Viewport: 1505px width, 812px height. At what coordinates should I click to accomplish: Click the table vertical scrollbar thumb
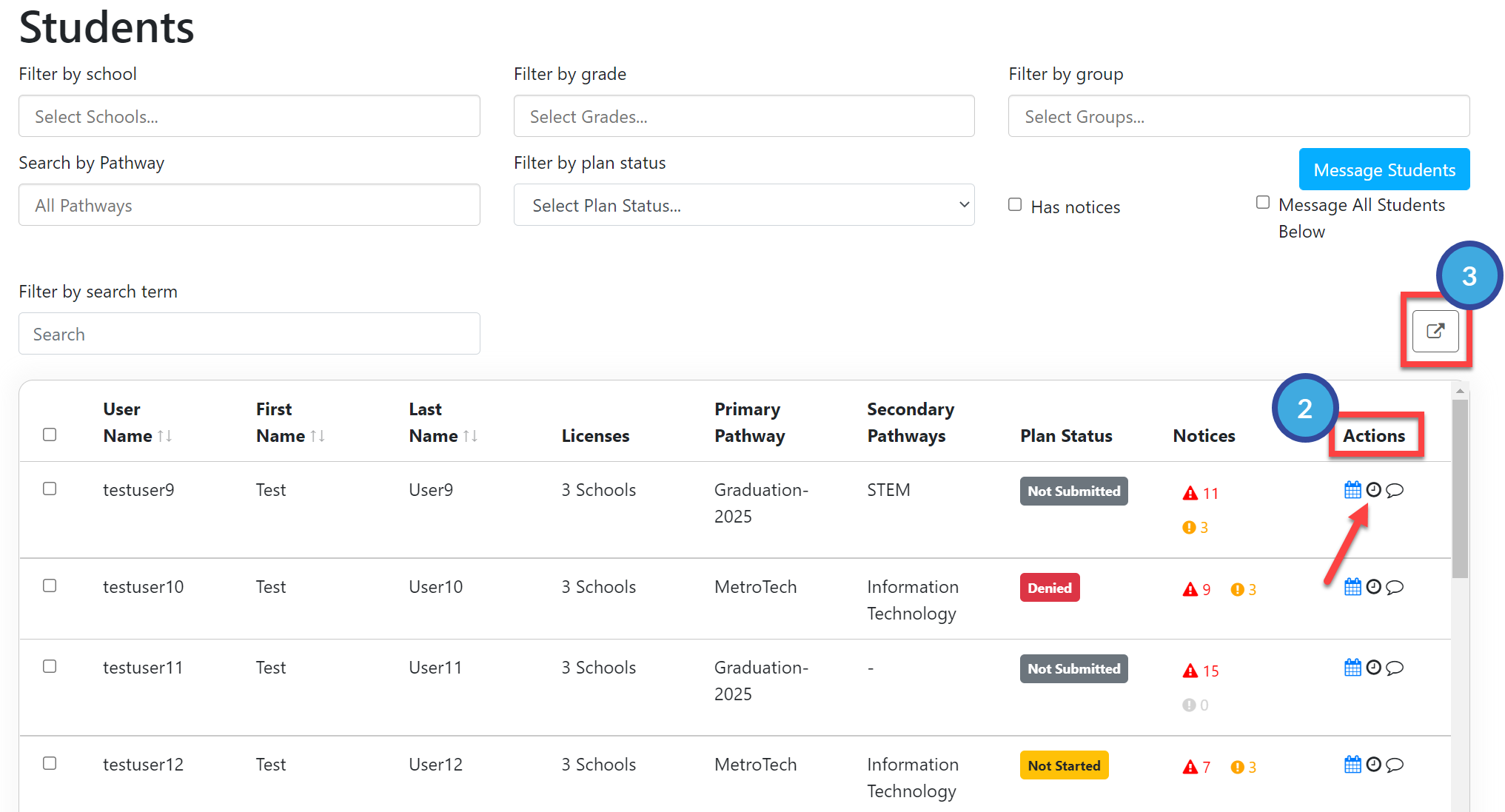coord(1460,489)
